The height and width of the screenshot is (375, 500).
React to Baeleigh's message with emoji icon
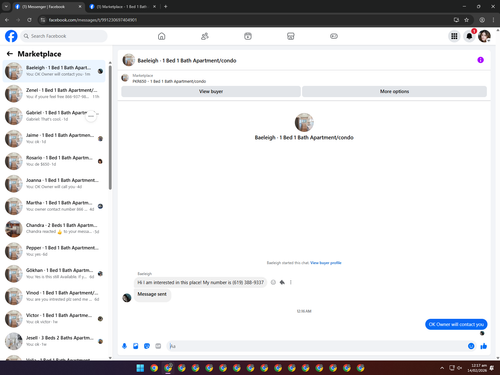tap(273, 282)
